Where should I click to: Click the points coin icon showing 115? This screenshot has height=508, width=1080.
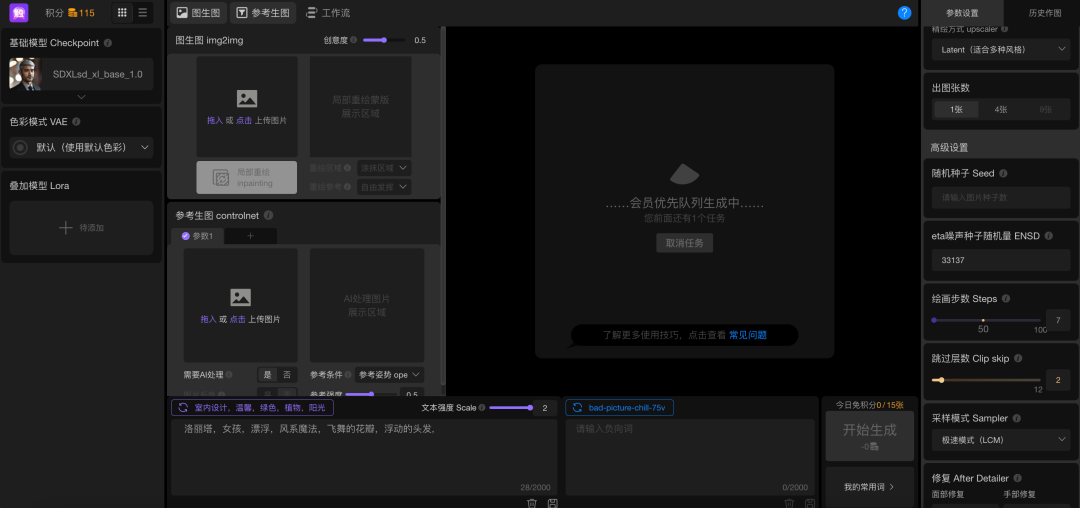(x=72, y=12)
